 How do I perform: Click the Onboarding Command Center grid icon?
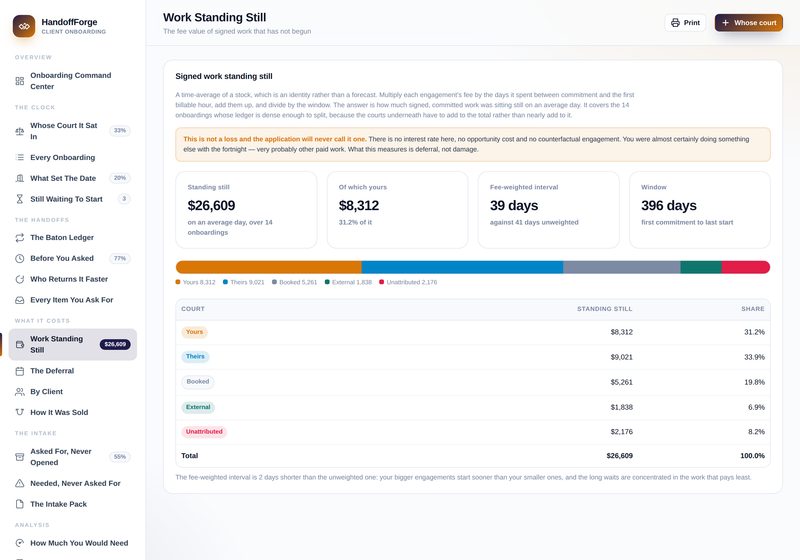click(x=19, y=81)
